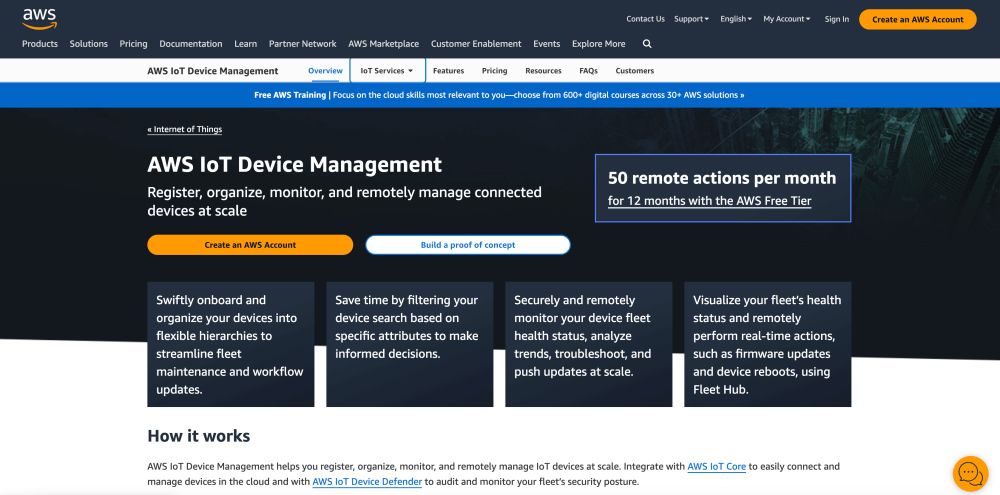Go back to Internet of Things link

tap(185, 129)
